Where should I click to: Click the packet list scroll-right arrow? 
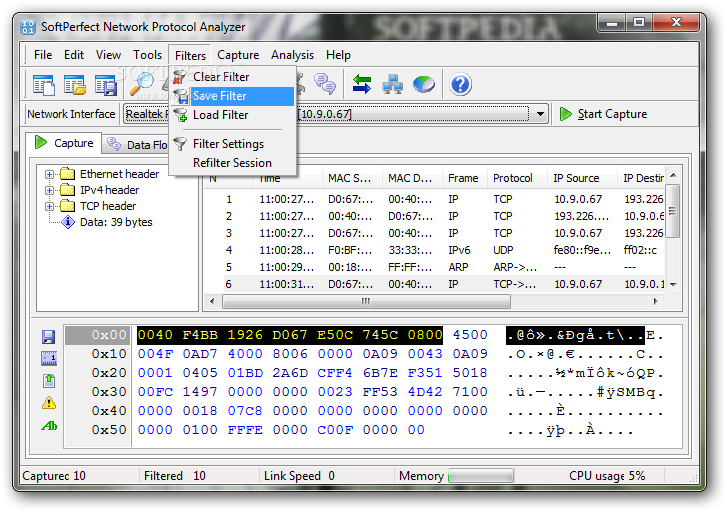point(656,301)
